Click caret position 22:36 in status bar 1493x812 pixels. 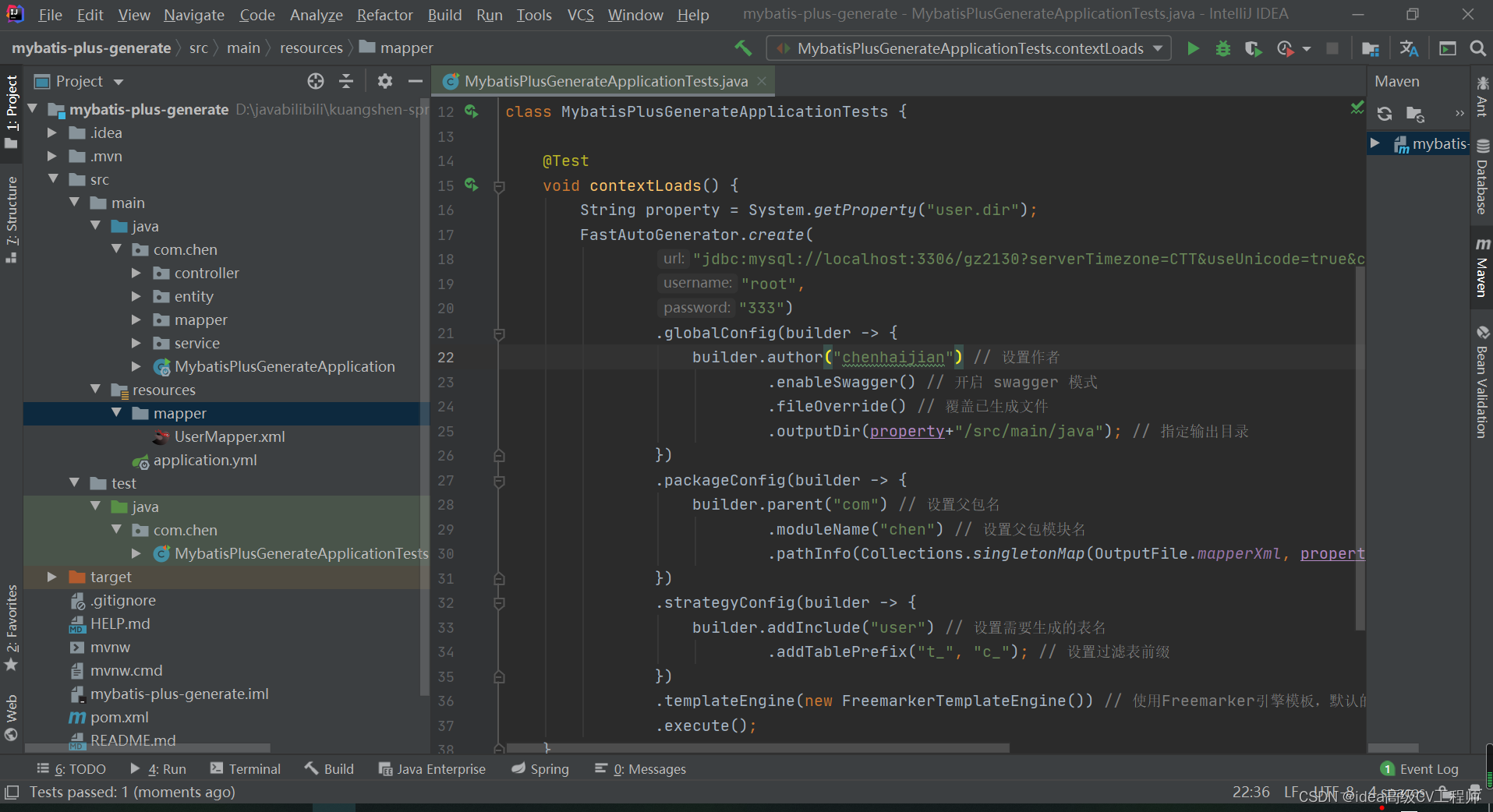[x=1251, y=792]
